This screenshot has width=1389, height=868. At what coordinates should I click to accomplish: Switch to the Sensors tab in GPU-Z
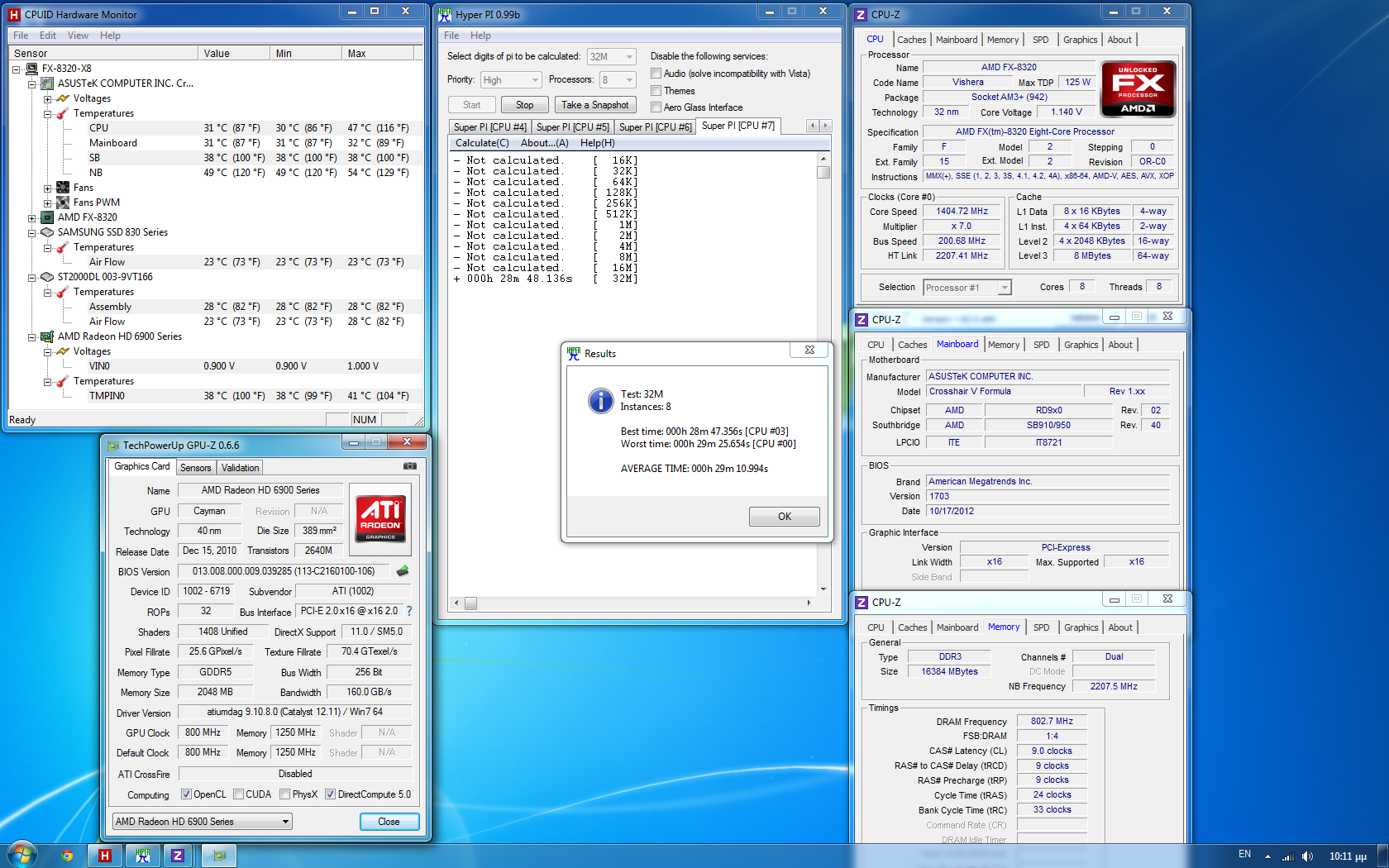pyautogui.click(x=196, y=468)
